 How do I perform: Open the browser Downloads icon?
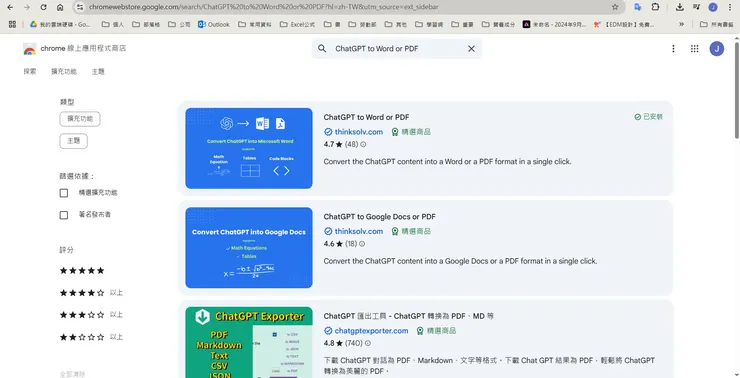pyautogui.click(x=680, y=7)
